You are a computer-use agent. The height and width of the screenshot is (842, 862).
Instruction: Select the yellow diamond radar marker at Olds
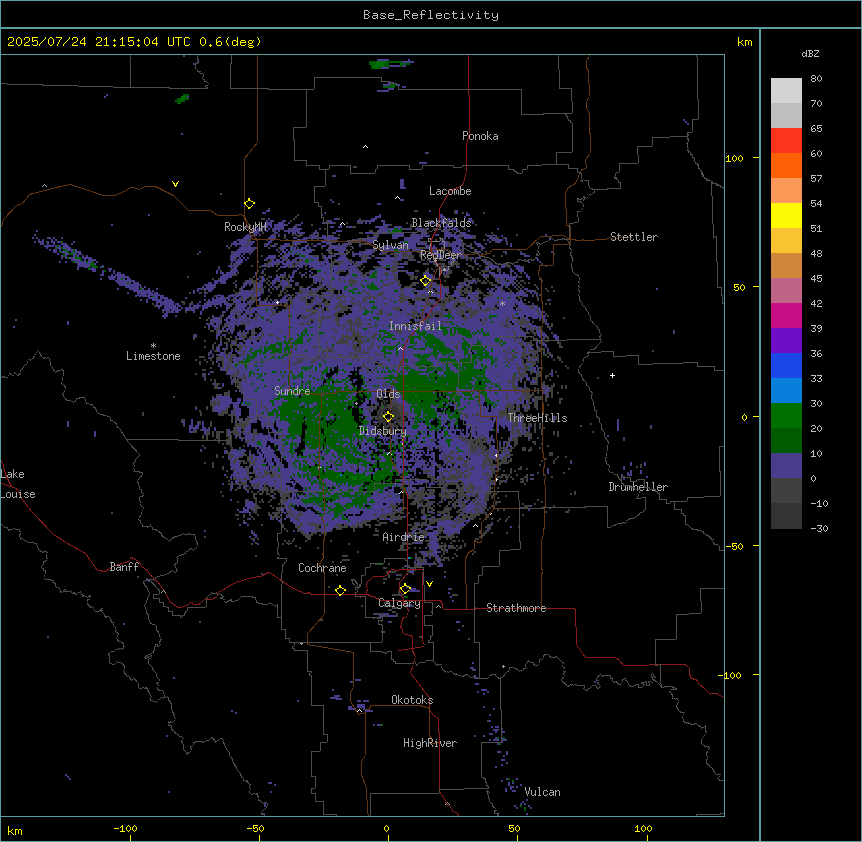pyautogui.click(x=389, y=417)
